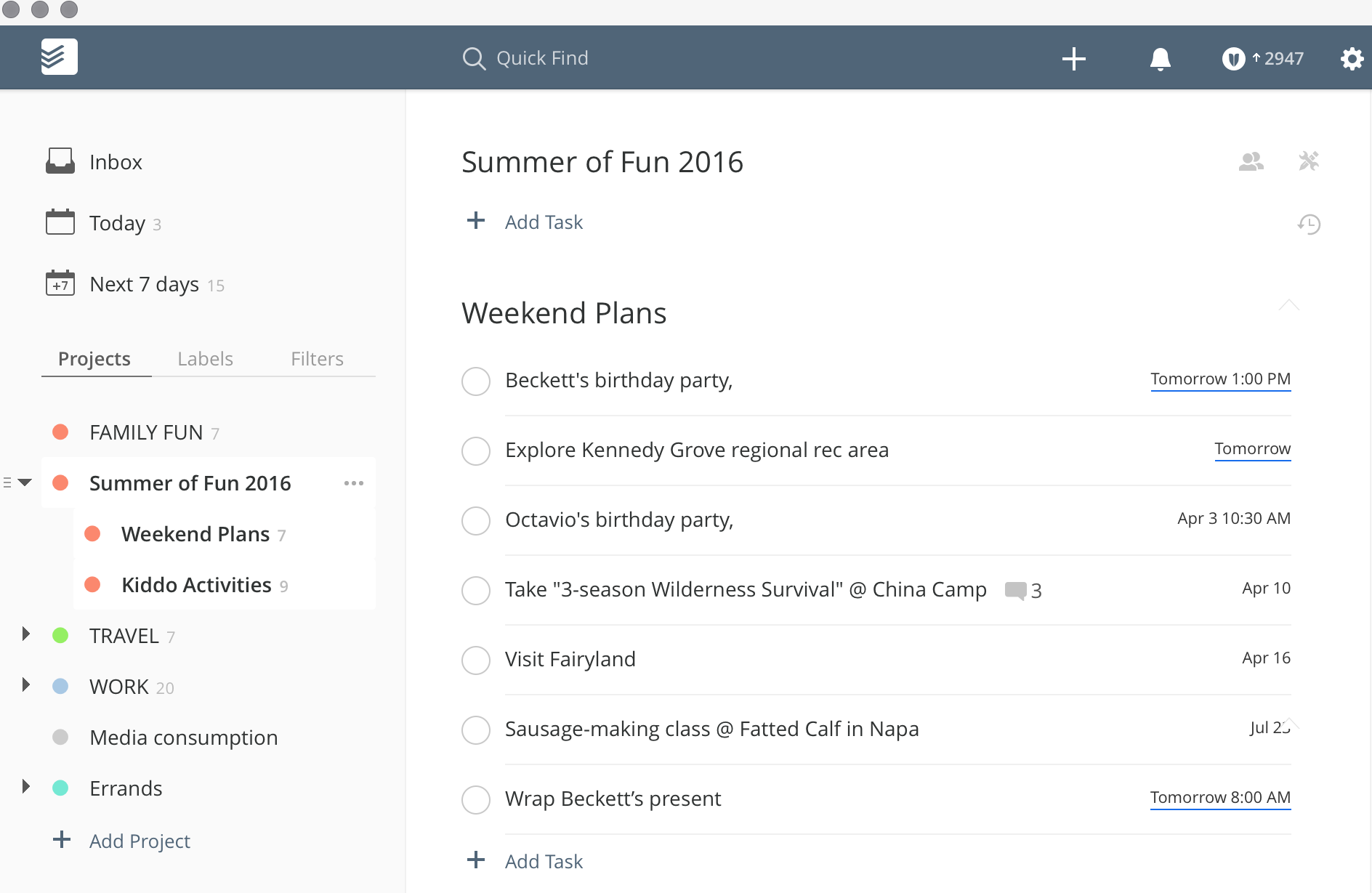This screenshot has width=1372, height=893.
Task: Mark "Visit Fairyland" as complete
Action: pos(476,660)
